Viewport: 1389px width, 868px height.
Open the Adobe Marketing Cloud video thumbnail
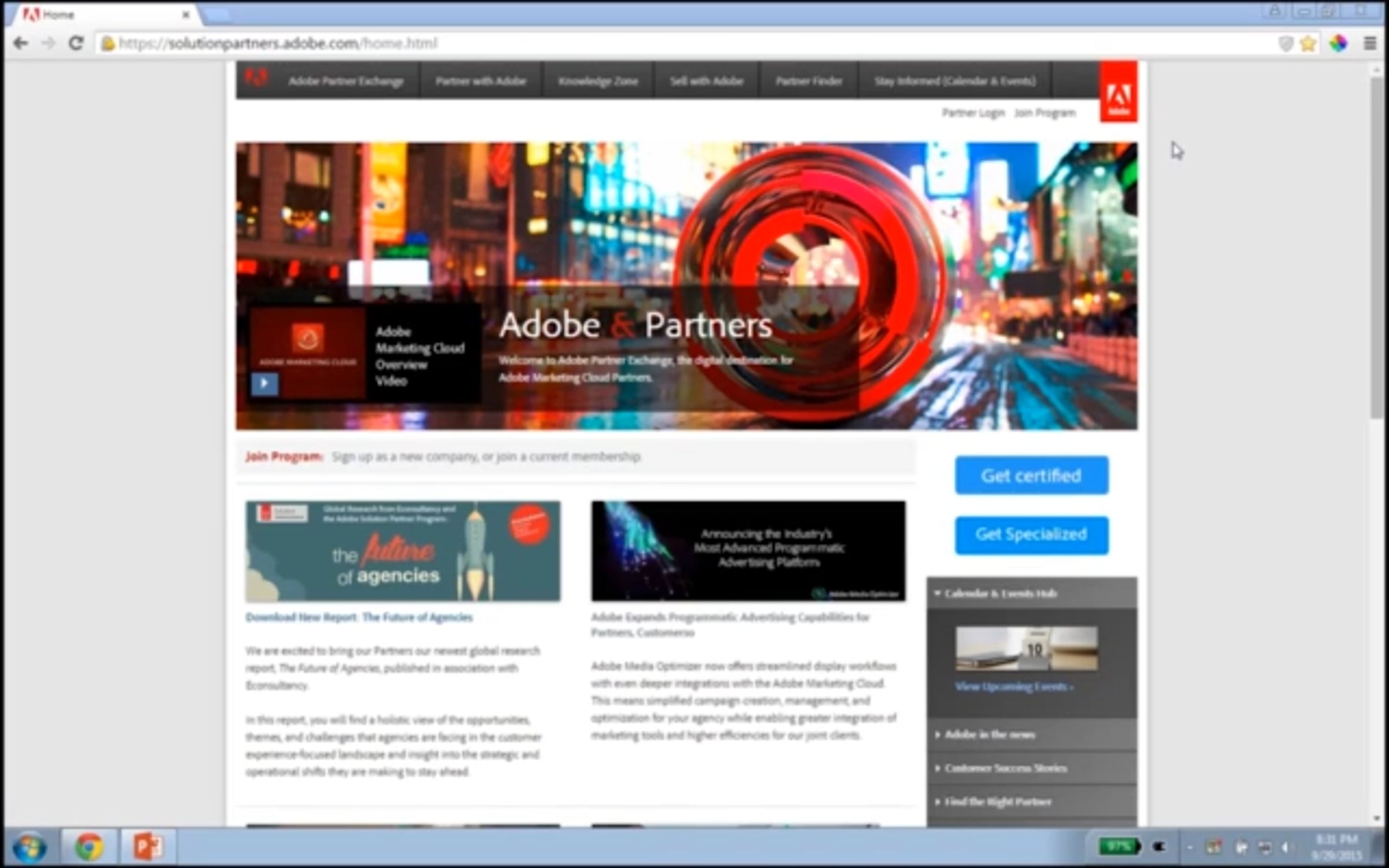coord(308,353)
